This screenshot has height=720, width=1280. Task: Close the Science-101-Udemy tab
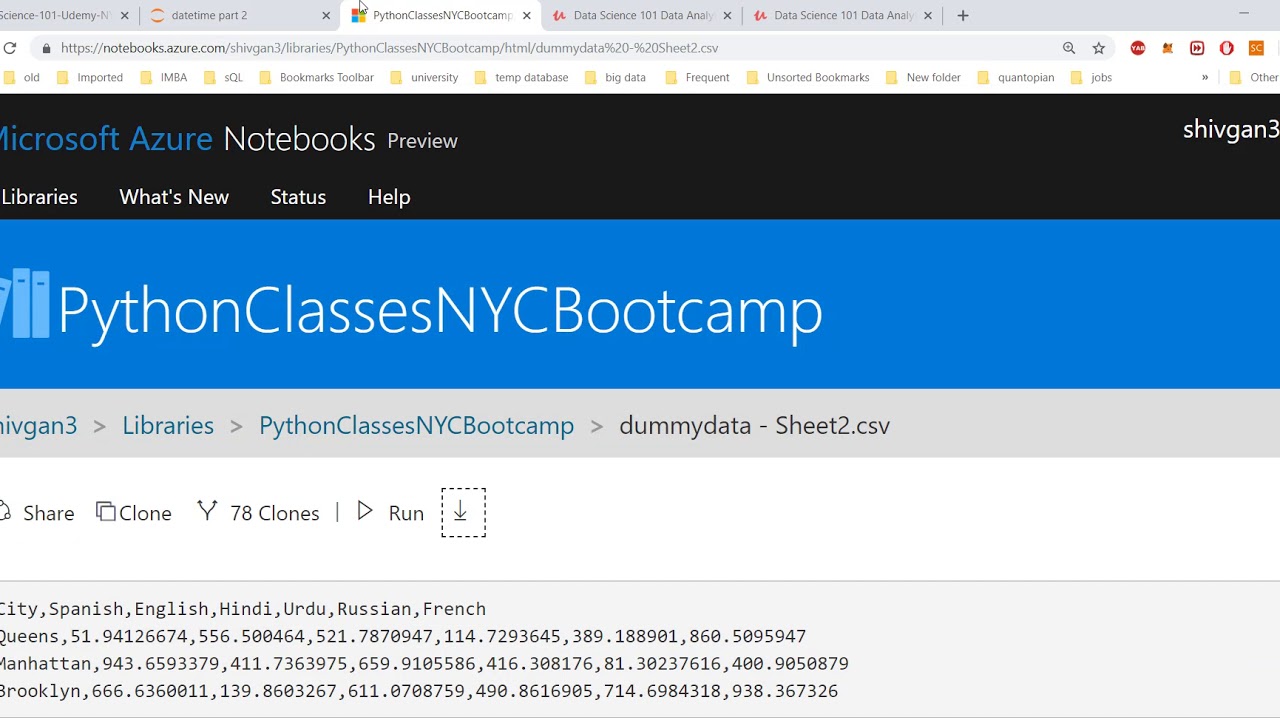[x=125, y=16]
